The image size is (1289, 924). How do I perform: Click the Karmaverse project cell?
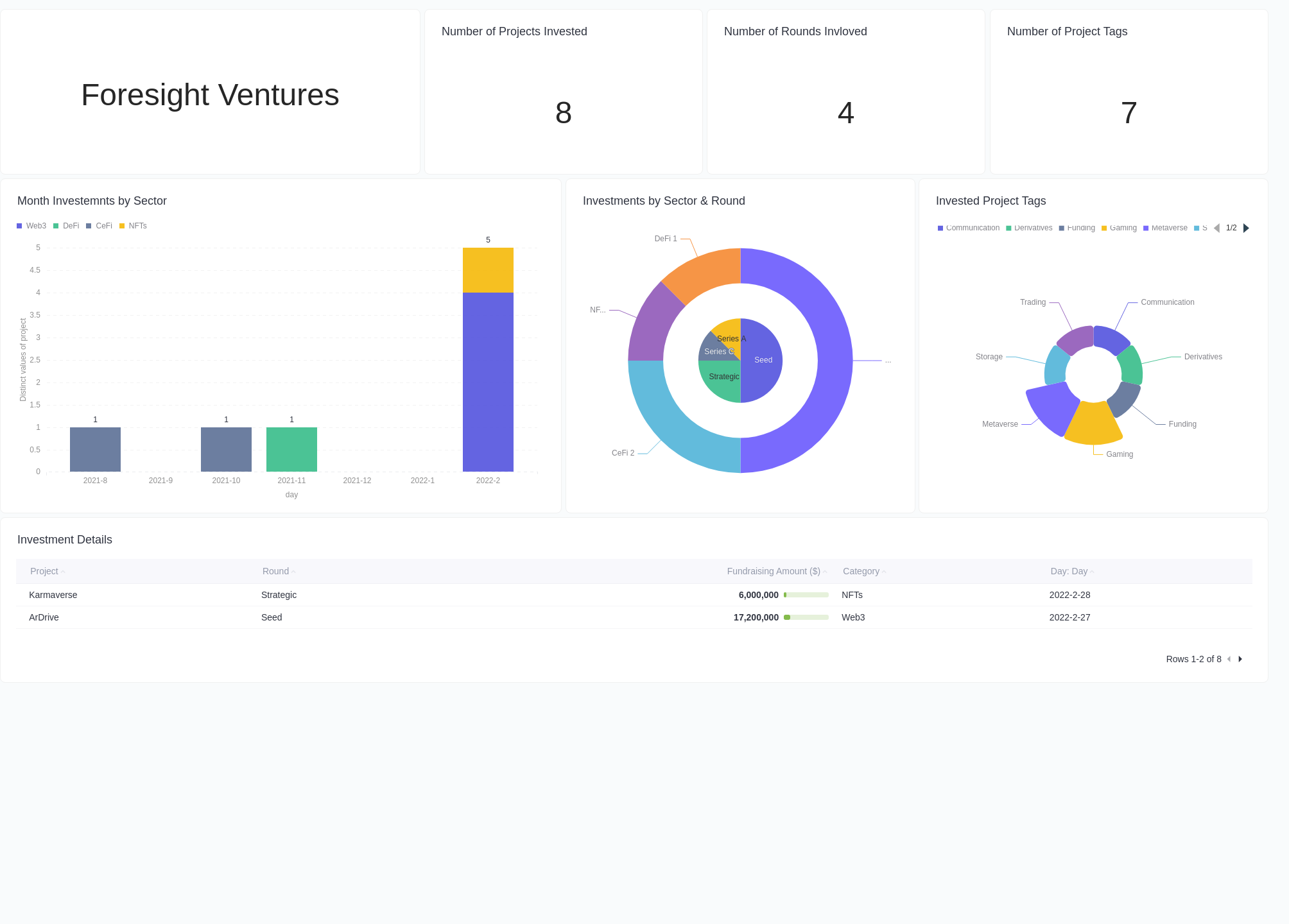click(53, 595)
